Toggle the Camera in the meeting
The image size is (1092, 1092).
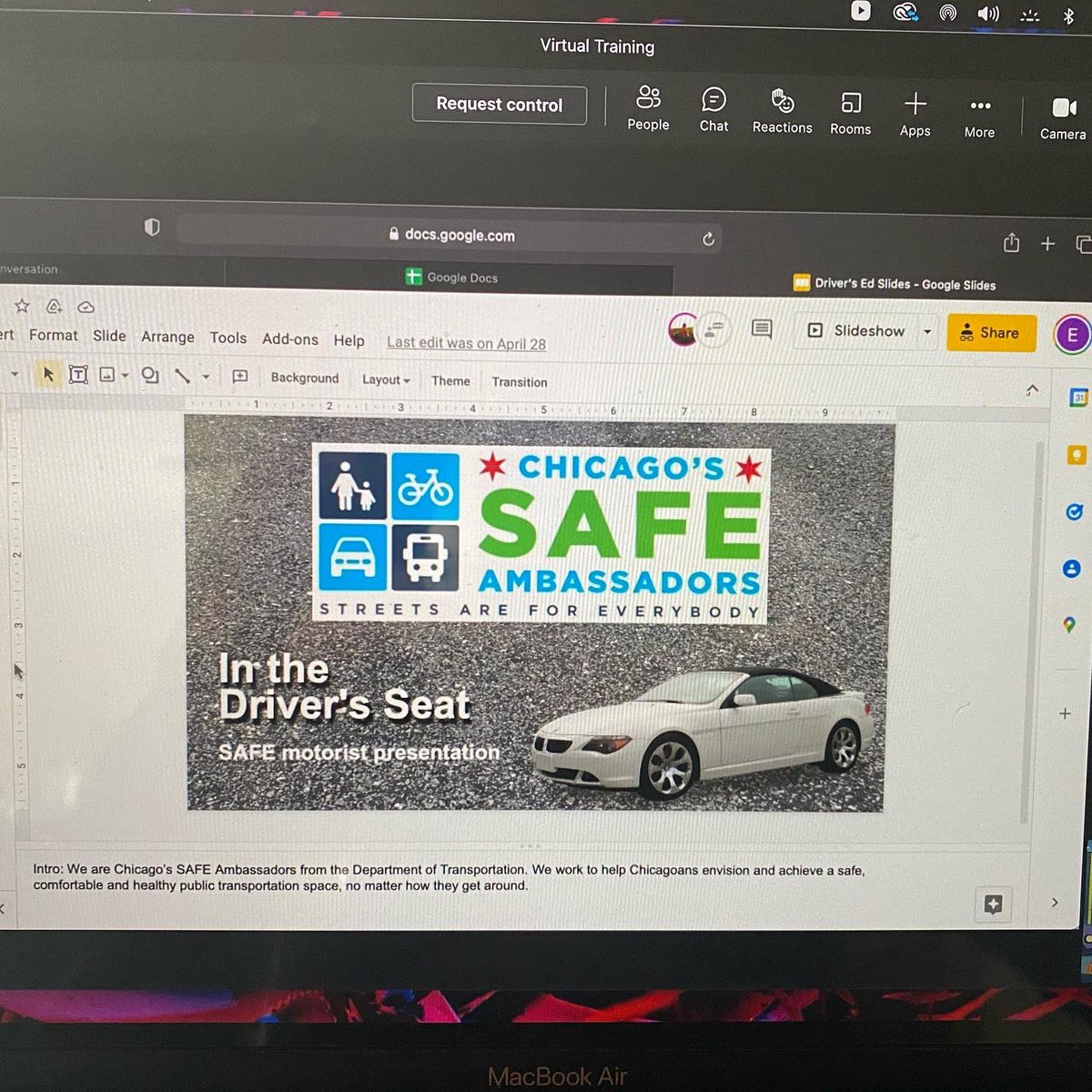1063,119
